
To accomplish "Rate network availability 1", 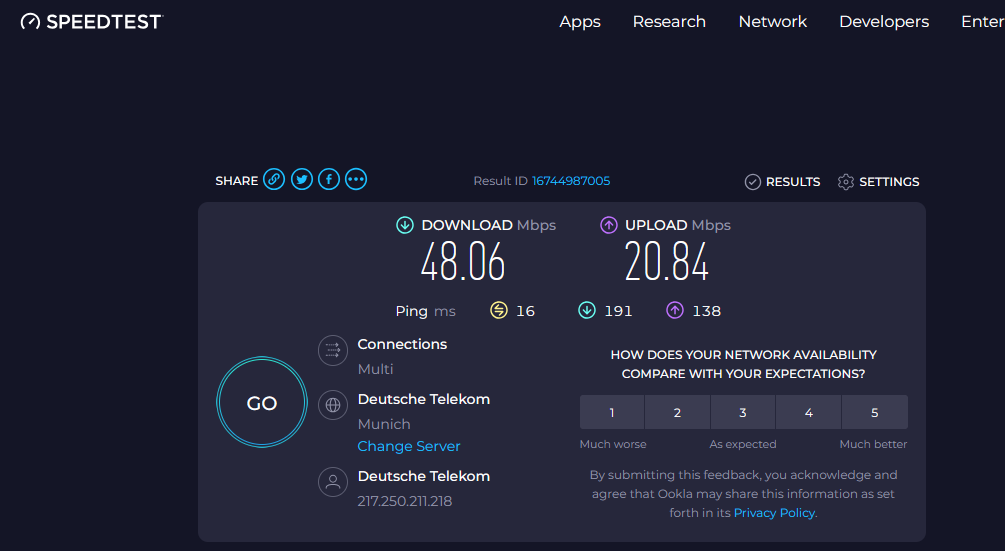I will tap(611, 413).
